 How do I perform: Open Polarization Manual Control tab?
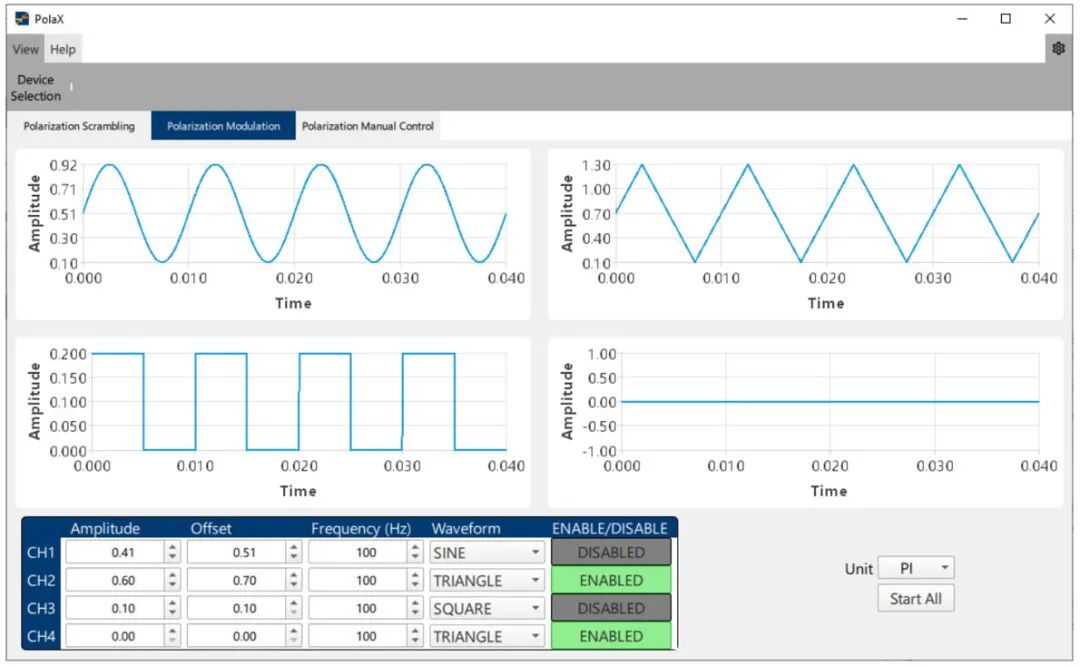[368, 126]
